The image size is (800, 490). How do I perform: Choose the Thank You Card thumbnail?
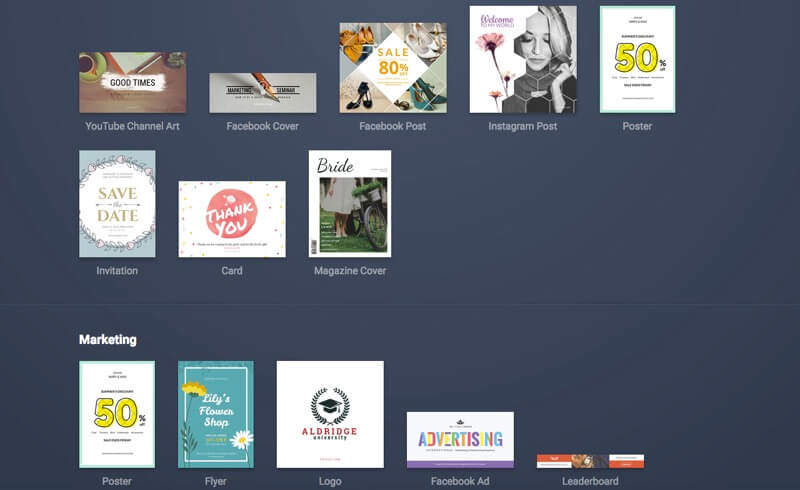click(x=232, y=219)
